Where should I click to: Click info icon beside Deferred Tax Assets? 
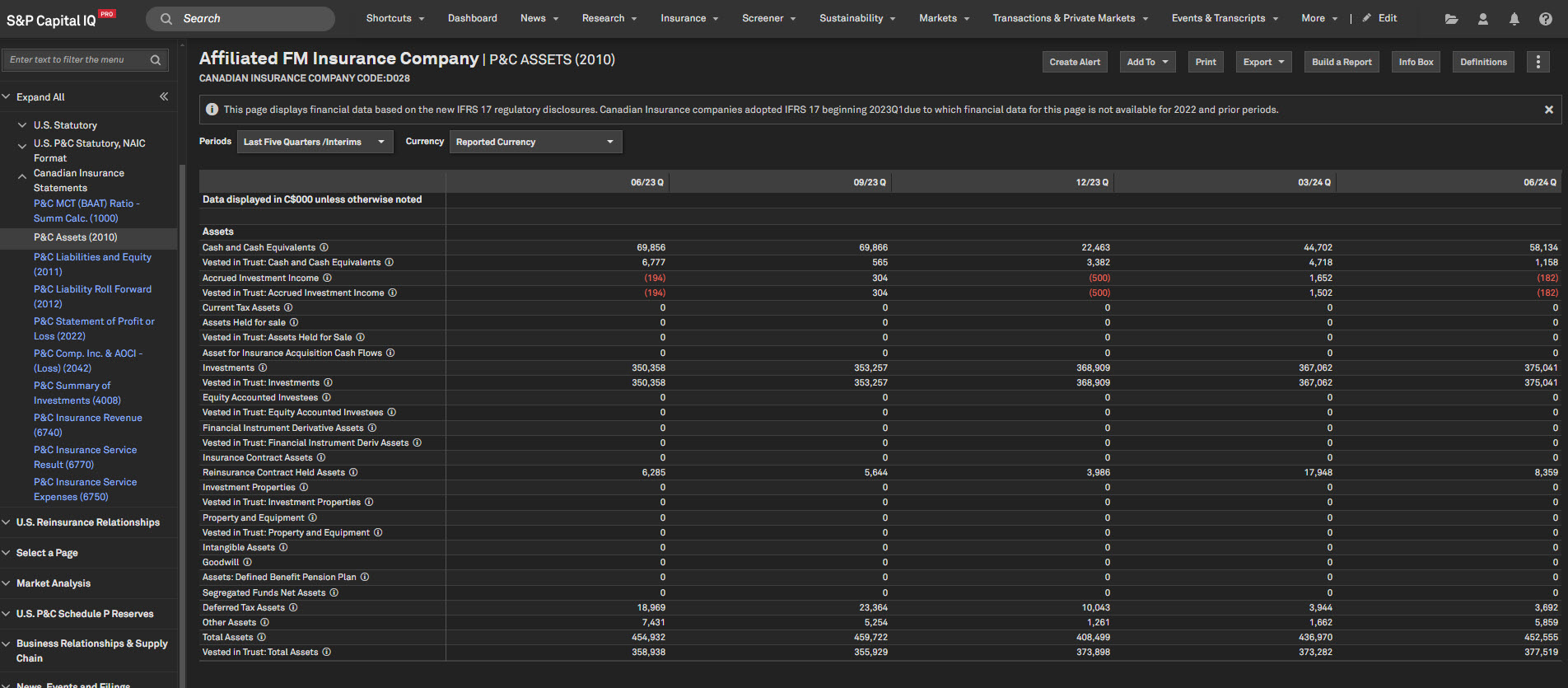point(293,607)
